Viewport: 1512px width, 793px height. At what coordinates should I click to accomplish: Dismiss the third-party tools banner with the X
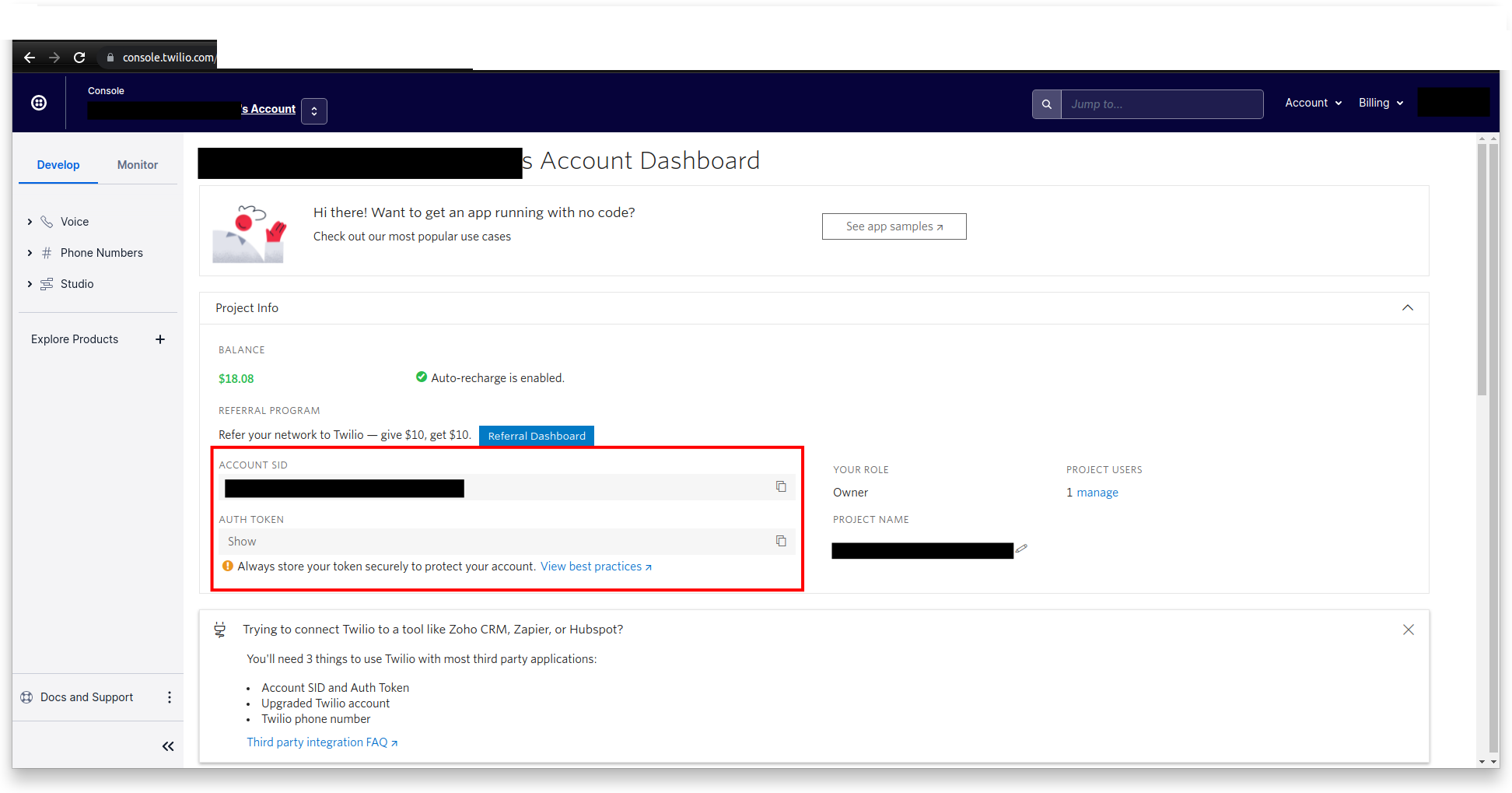pyautogui.click(x=1408, y=630)
